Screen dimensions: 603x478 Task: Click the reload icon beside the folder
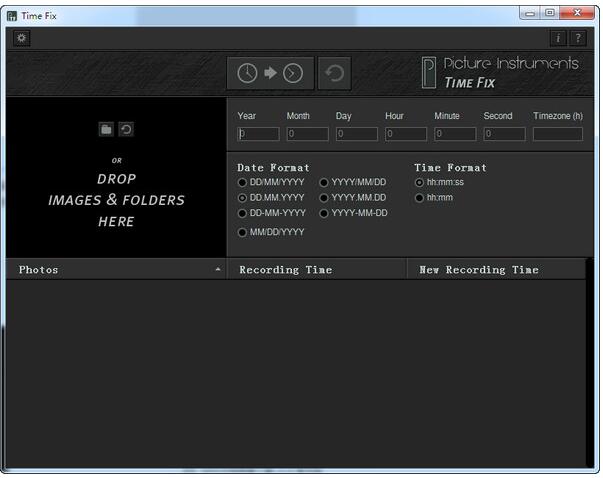(x=126, y=129)
